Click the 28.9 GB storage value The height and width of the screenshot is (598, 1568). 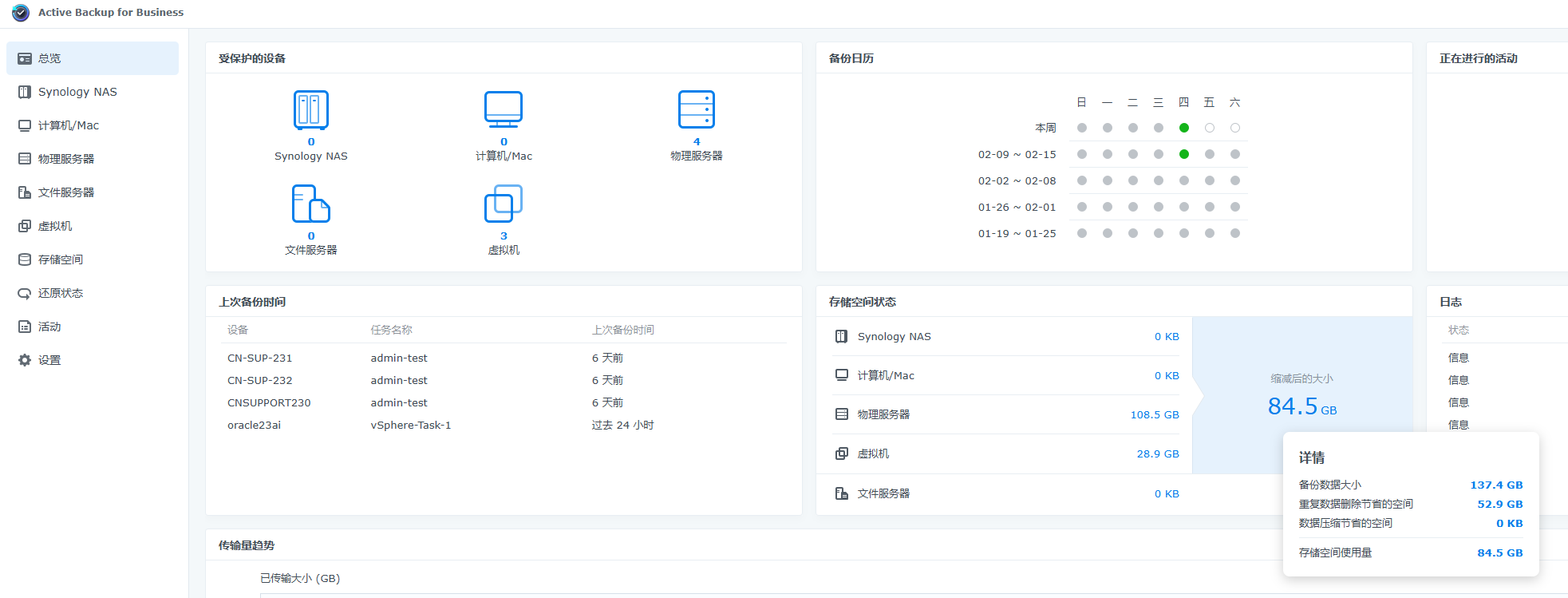1158,453
